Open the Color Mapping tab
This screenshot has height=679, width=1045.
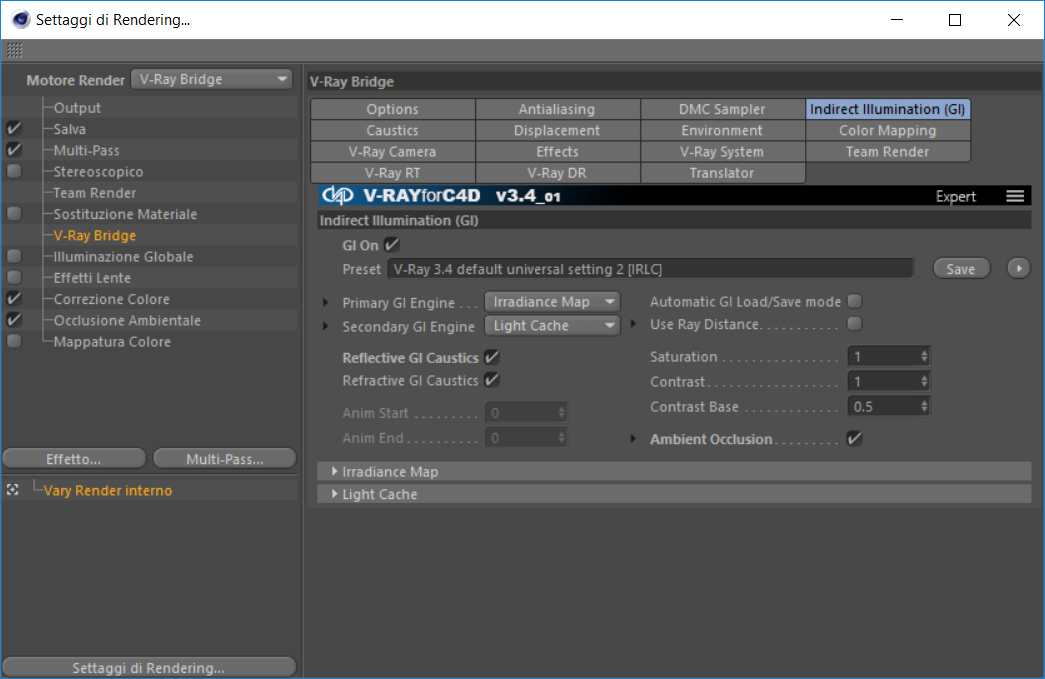888,131
